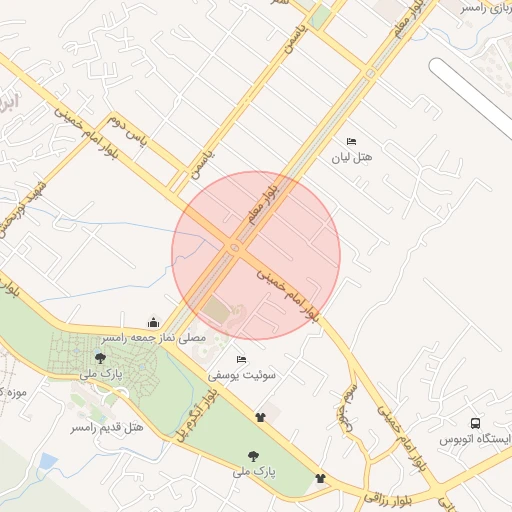
Task: Open the سوئیت یوسفی place label
Action: coord(242,375)
